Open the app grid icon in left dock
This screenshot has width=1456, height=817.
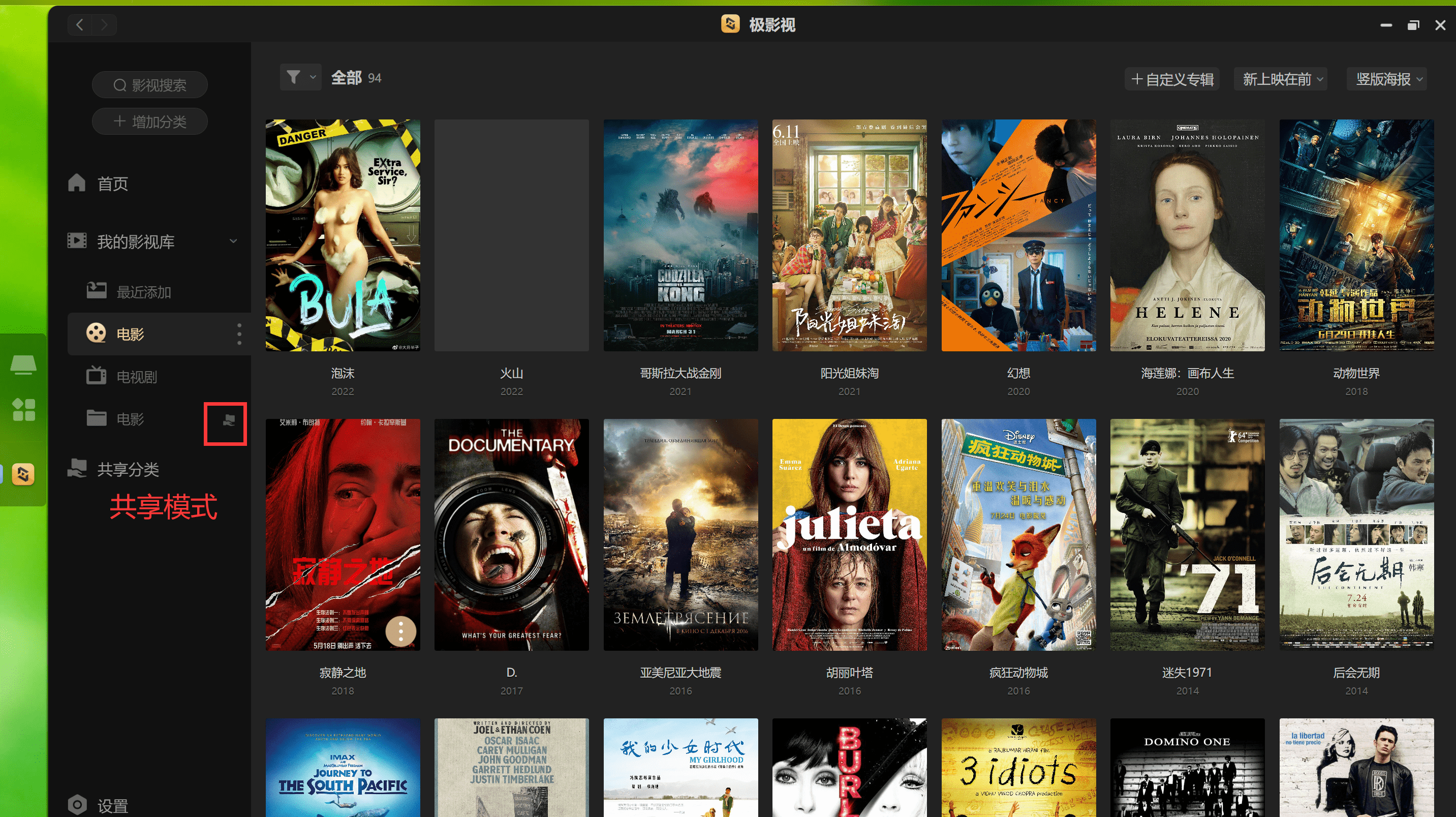click(x=24, y=409)
